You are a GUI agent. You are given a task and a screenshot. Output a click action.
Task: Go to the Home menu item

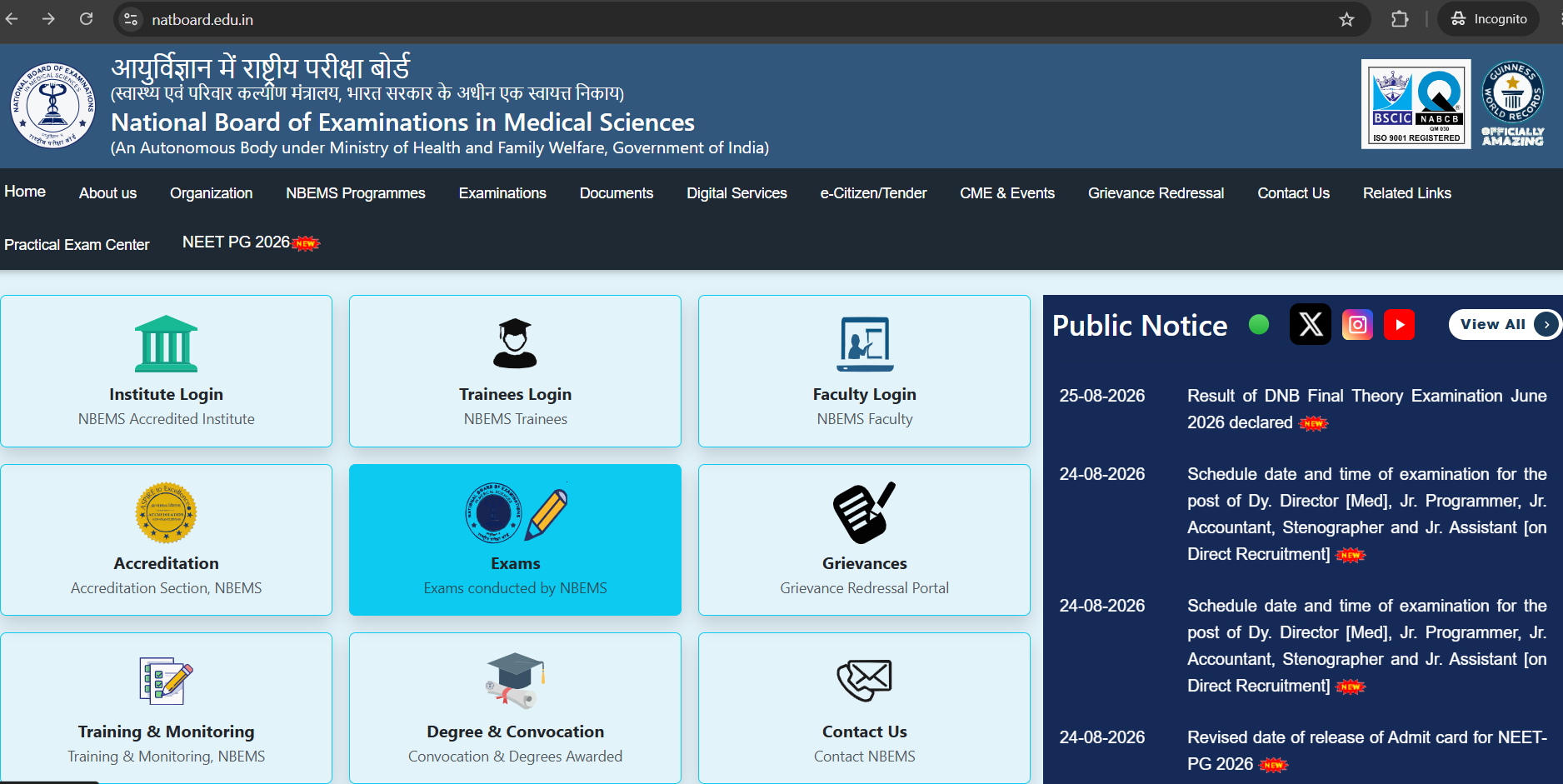pyautogui.click(x=25, y=192)
